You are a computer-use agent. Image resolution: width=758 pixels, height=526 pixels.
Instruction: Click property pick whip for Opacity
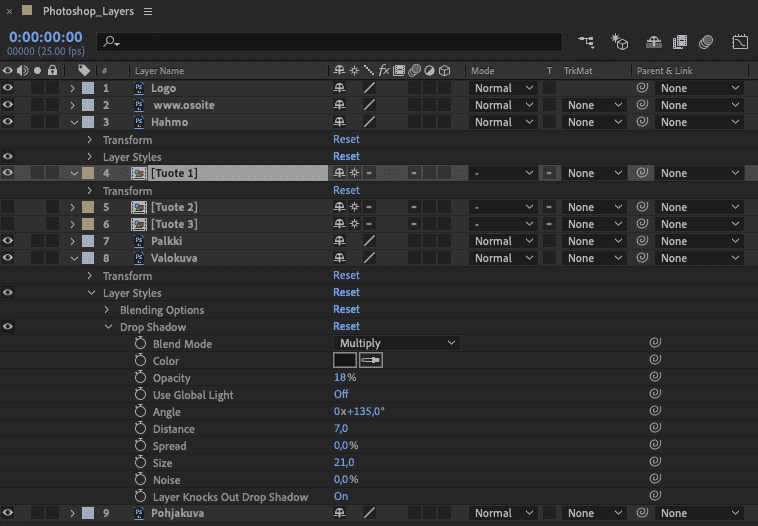coord(655,377)
